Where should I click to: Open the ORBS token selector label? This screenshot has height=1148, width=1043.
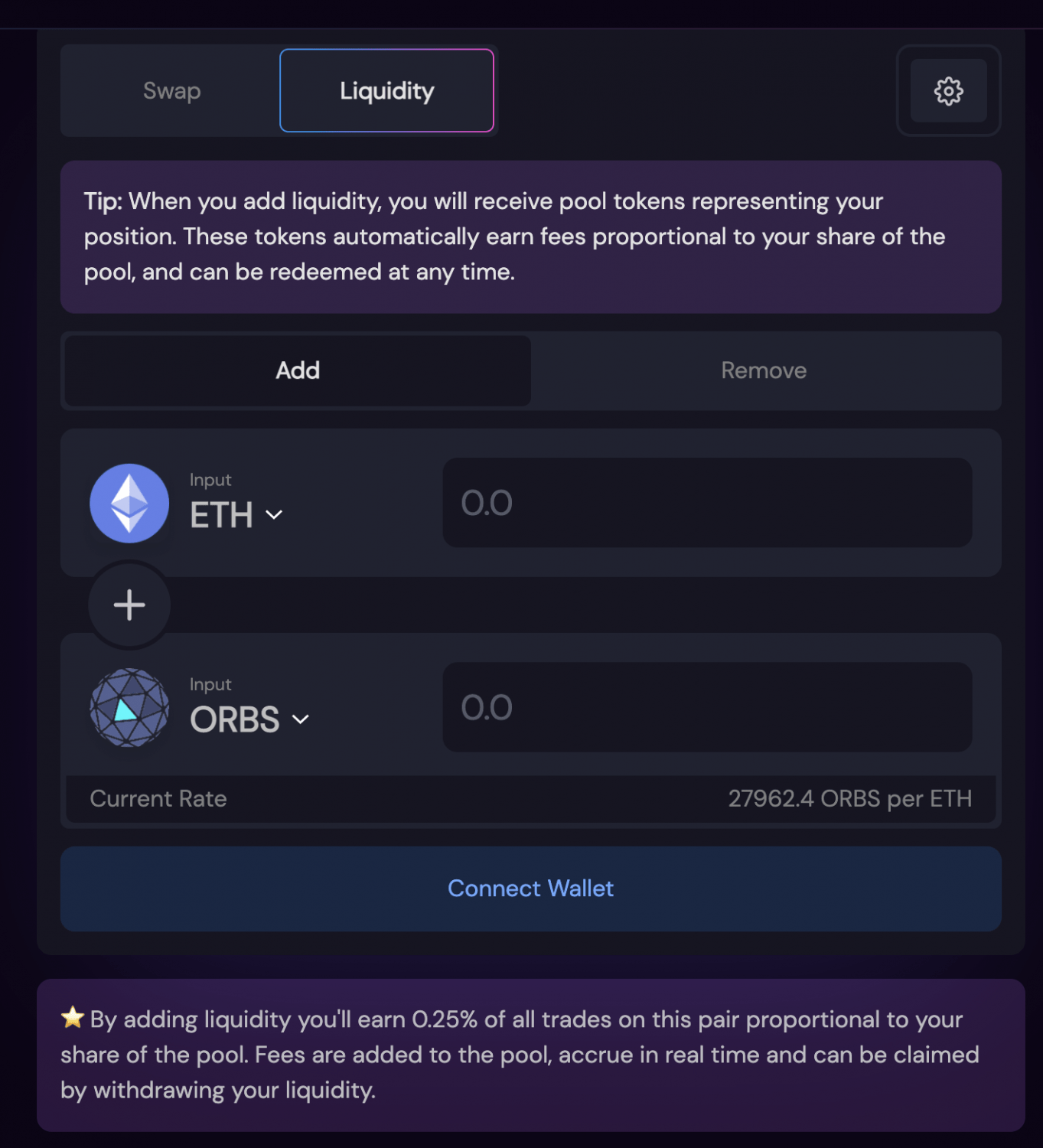pos(235,719)
